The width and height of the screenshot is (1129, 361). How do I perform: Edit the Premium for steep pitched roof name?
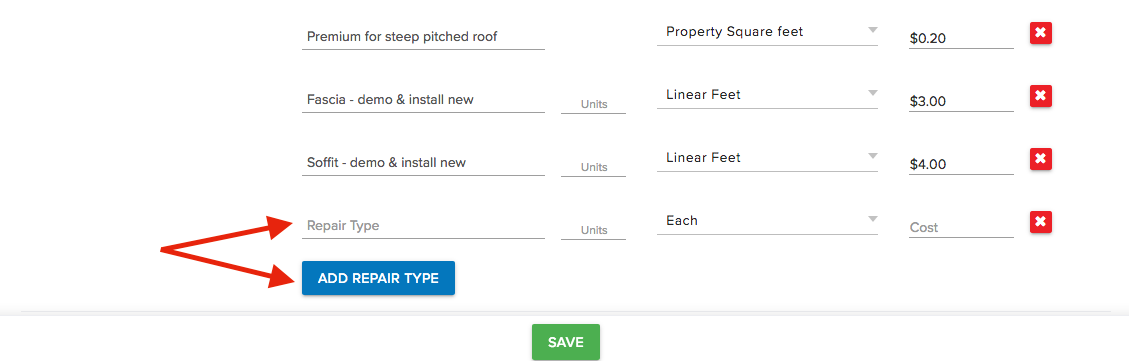click(423, 37)
